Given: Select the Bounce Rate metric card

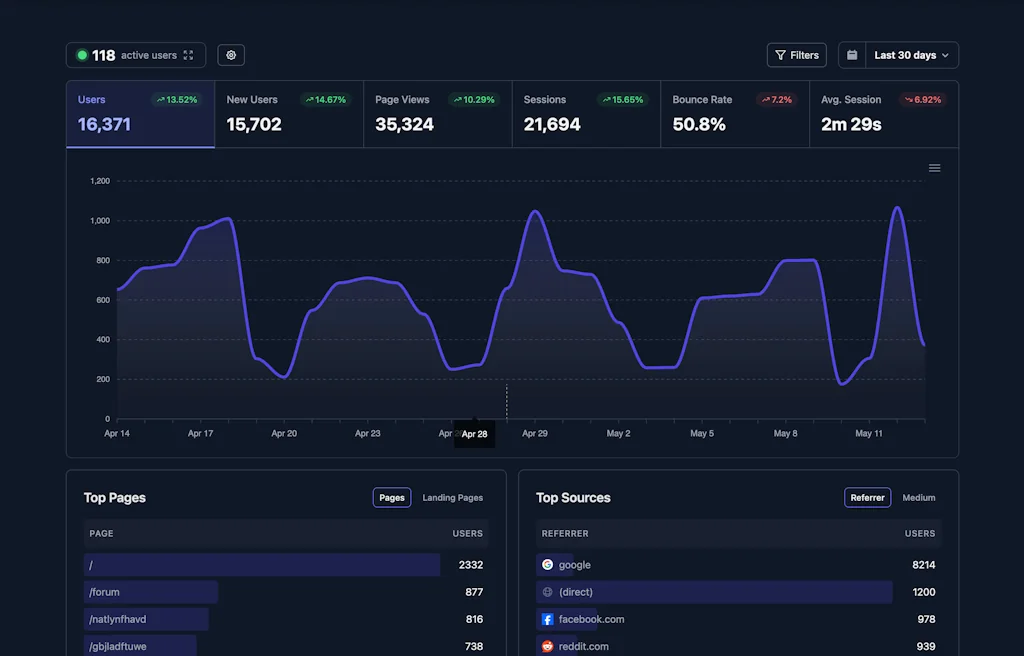Looking at the screenshot, I should coord(734,113).
